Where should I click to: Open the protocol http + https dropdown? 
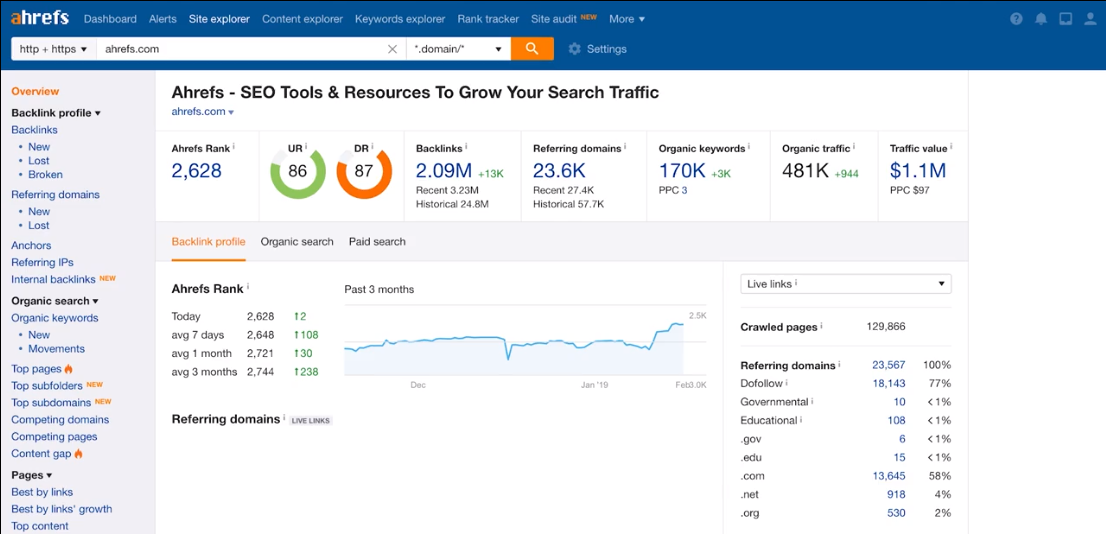pos(54,49)
